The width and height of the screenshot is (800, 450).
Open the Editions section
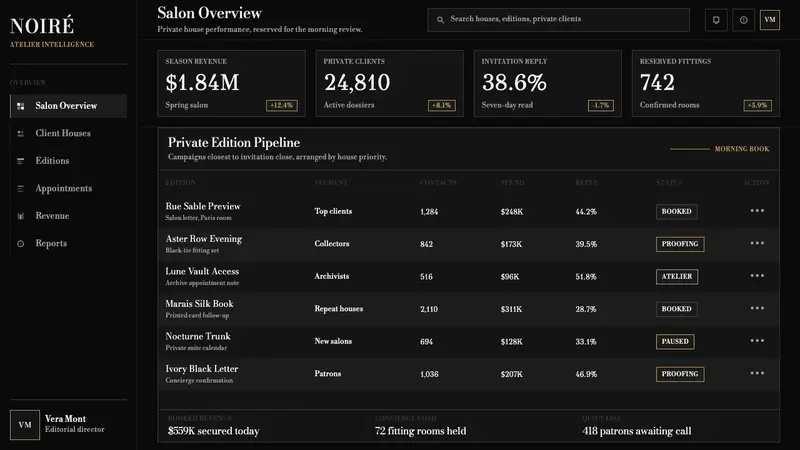tap(68, 161)
